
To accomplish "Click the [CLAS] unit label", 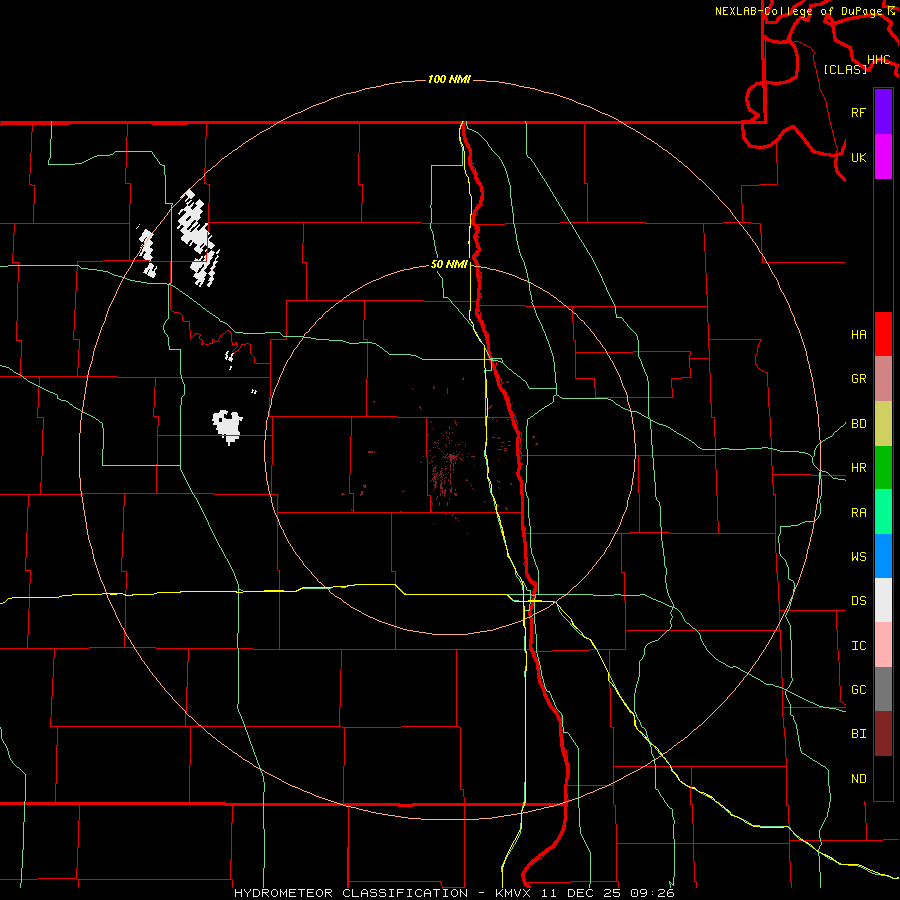I will pyautogui.click(x=845, y=69).
